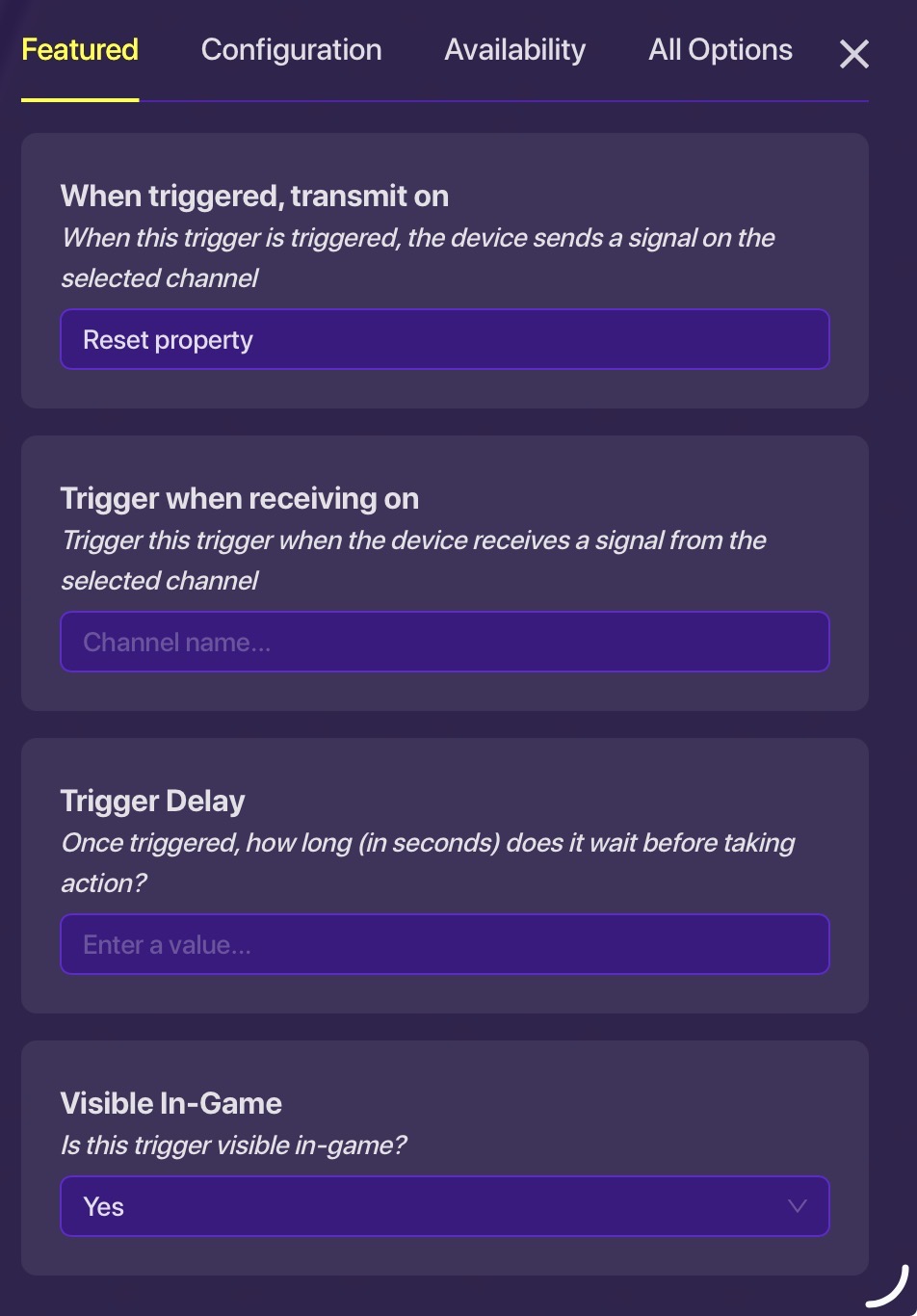Click the X to close the settings panel
The width and height of the screenshot is (917, 1316).
pyautogui.click(x=853, y=54)
